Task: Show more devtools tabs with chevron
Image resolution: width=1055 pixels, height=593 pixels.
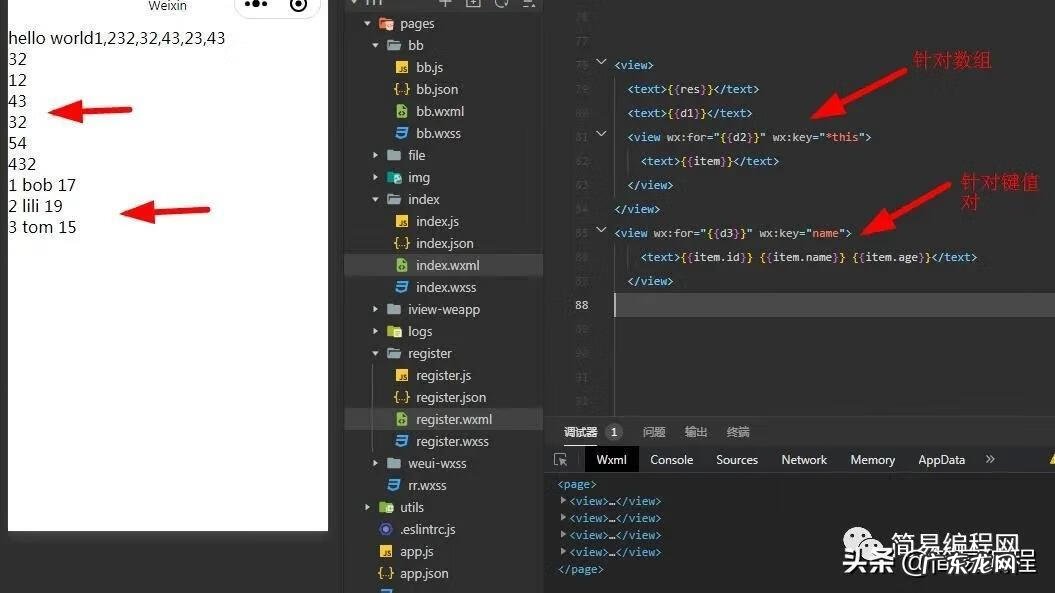Action: point(990,460)
